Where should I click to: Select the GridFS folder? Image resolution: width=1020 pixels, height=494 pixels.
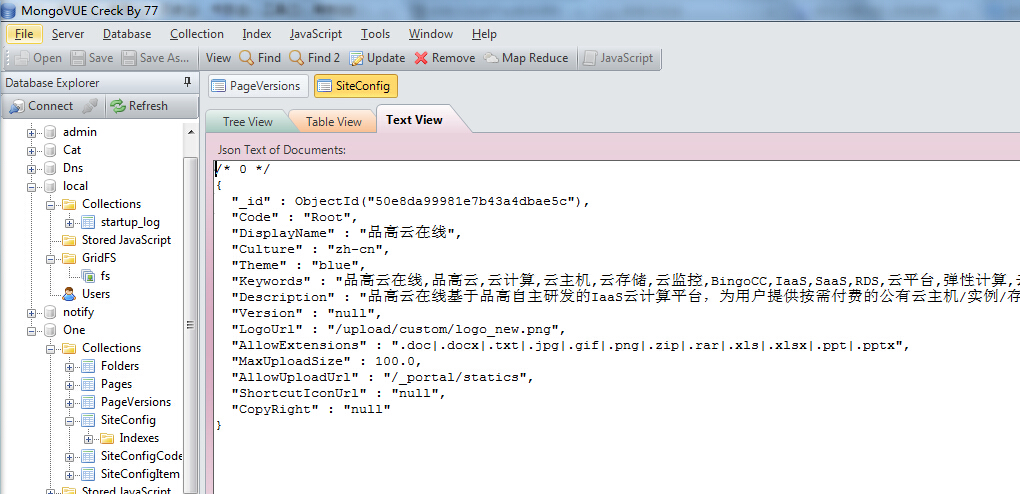point(99,258)
